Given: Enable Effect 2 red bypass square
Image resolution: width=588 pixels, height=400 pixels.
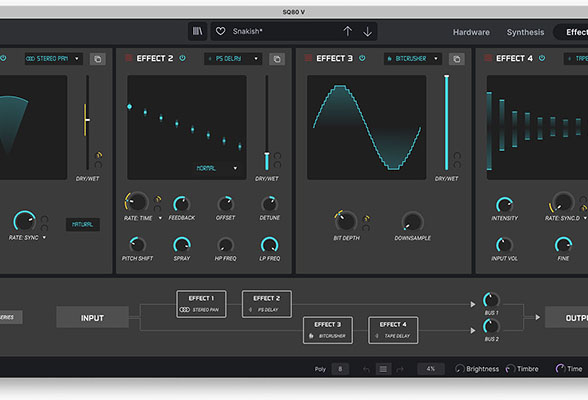Looking at the screenshot, I should tap(128, 58).
